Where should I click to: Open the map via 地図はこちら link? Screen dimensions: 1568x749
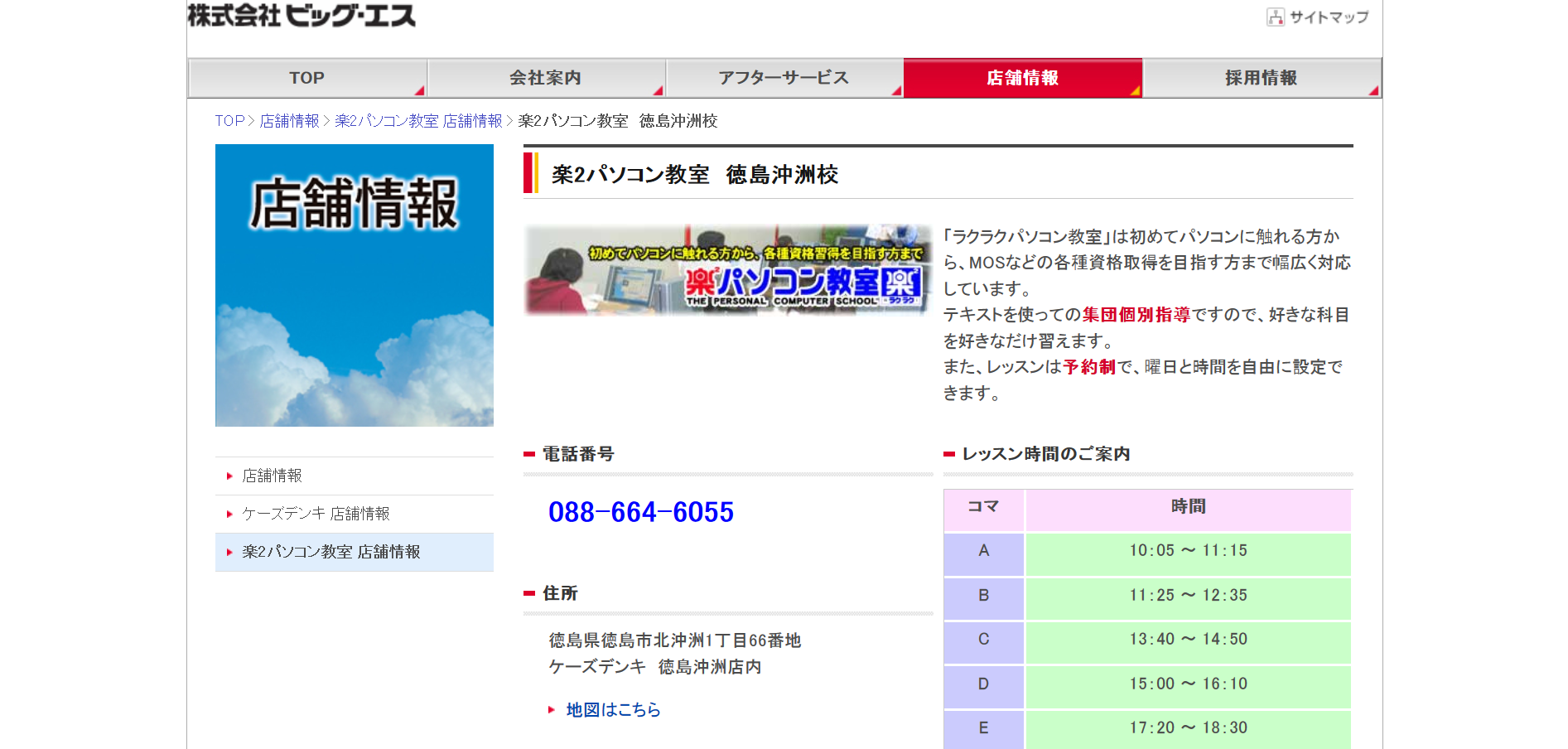[x=610, y=710]
